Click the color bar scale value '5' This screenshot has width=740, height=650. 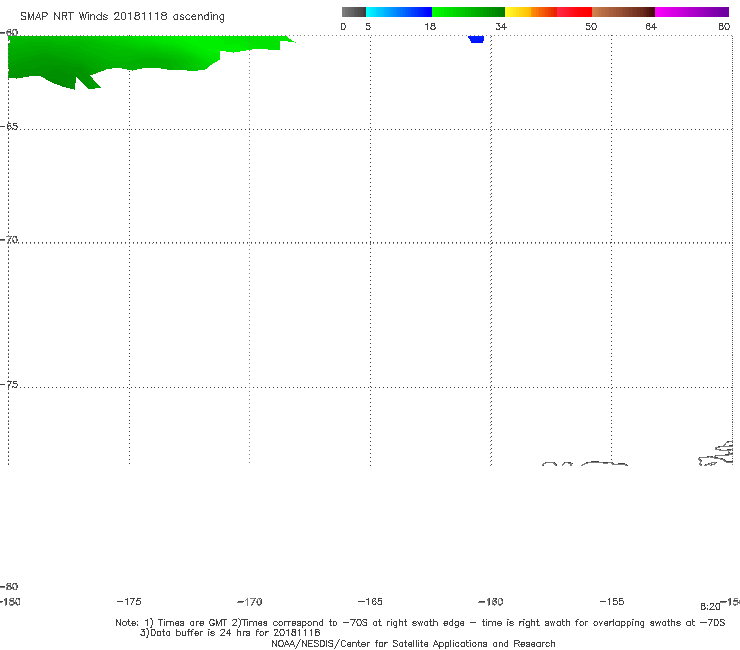368,27
